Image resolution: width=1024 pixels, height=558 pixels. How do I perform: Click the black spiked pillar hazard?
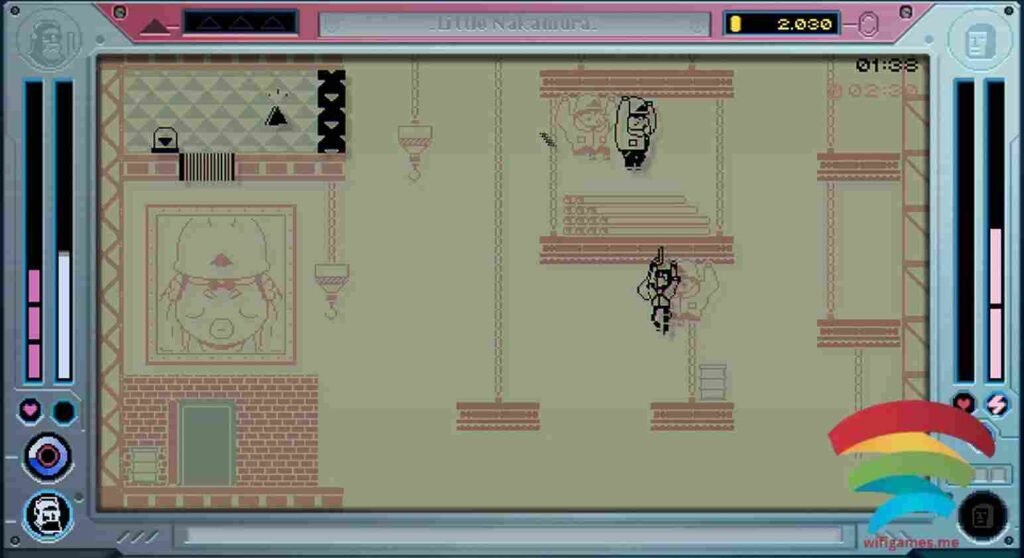pyautogui.click(x=331, y=112)
